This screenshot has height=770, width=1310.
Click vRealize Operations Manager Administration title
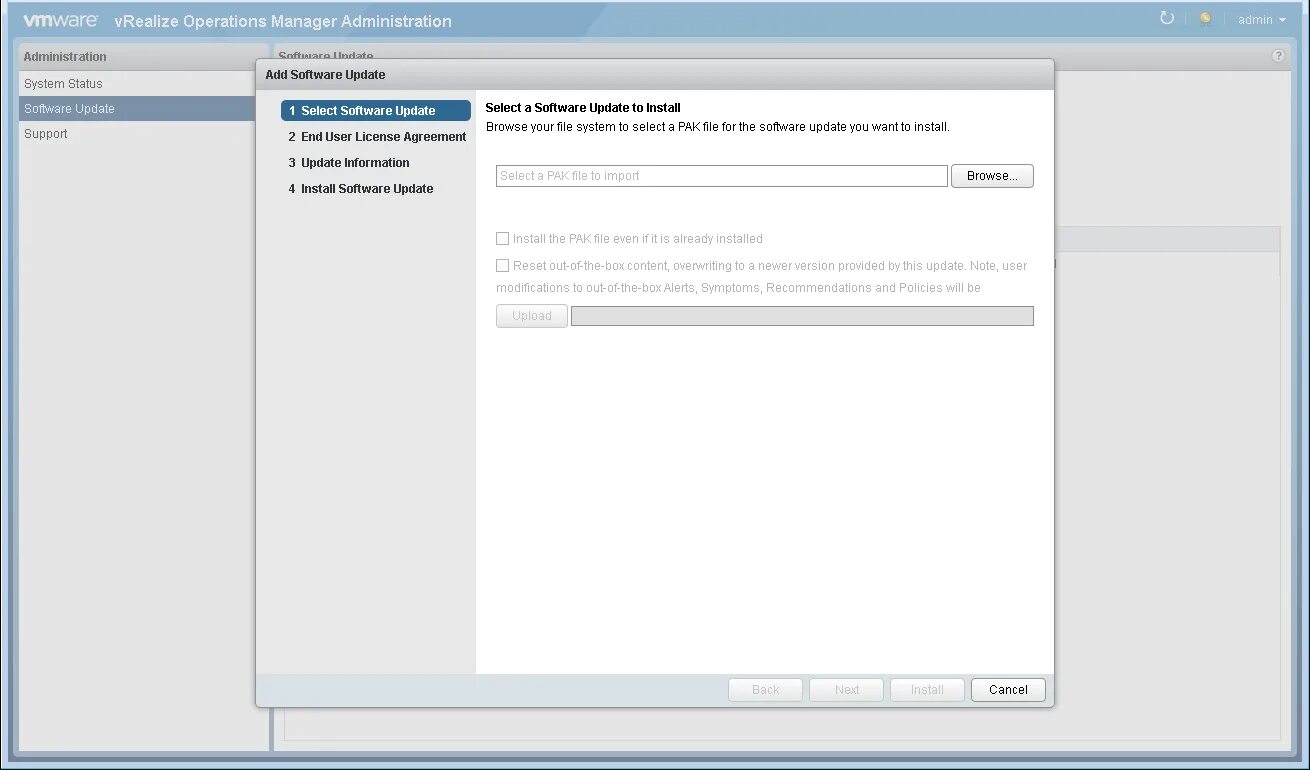pos(283,21)
